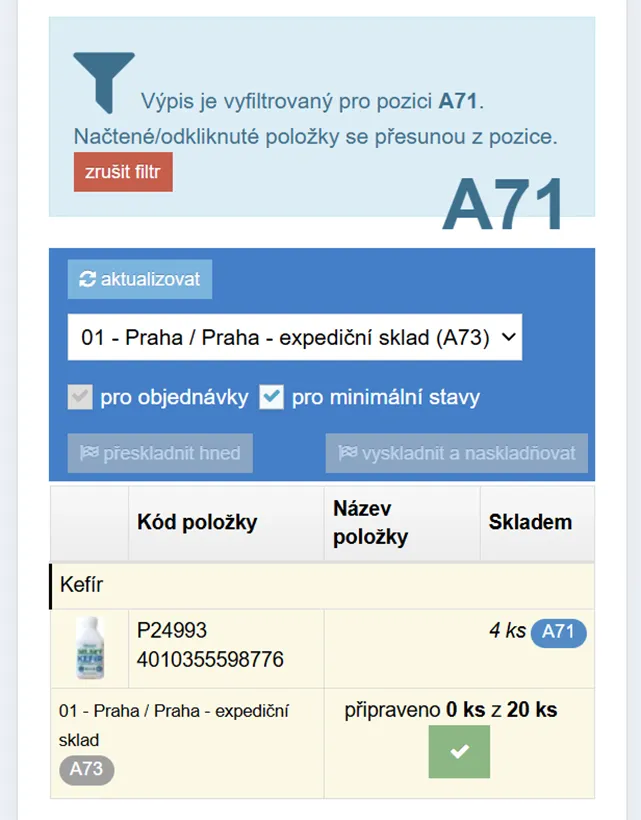This screenshot has height=820, width=641.
Task: Click the aktualizovat button
Action: click(140, 279)
